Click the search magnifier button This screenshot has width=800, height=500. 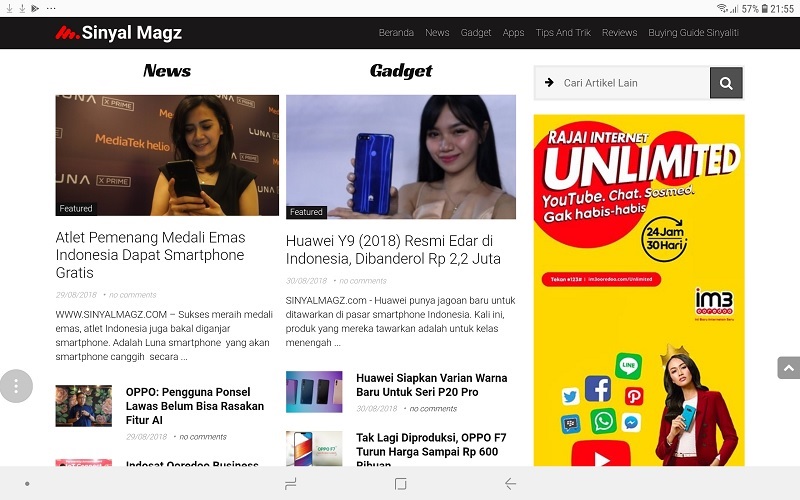pyautogui.click(x=726, y=83)
